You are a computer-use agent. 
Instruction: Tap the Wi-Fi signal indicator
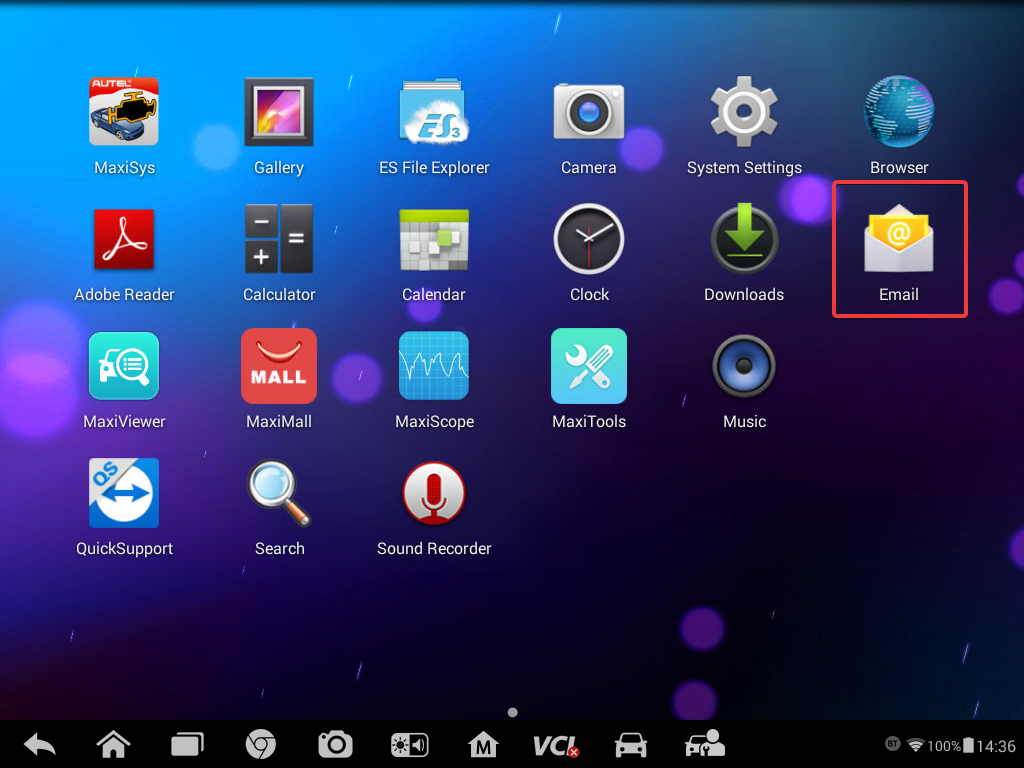pyautogui.click(x=916, y=745)
